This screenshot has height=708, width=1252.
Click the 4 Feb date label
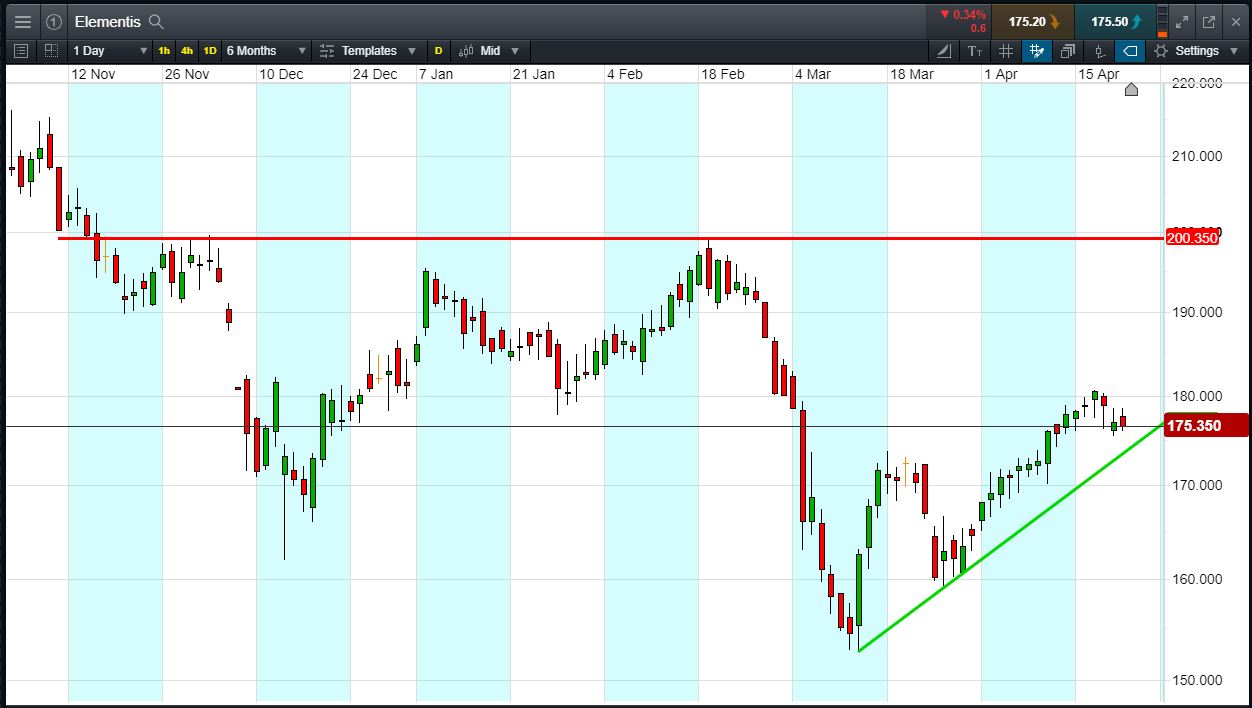pyautogui.click(x=624, y=74)
